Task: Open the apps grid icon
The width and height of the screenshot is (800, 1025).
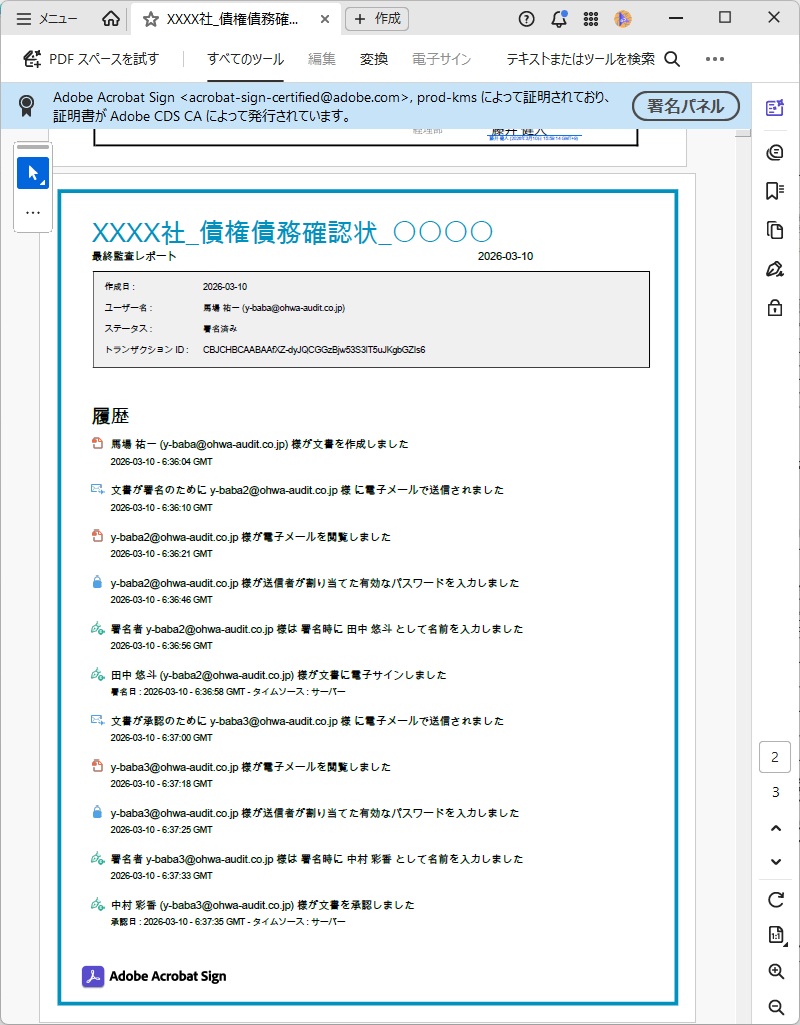Action: 590,18
